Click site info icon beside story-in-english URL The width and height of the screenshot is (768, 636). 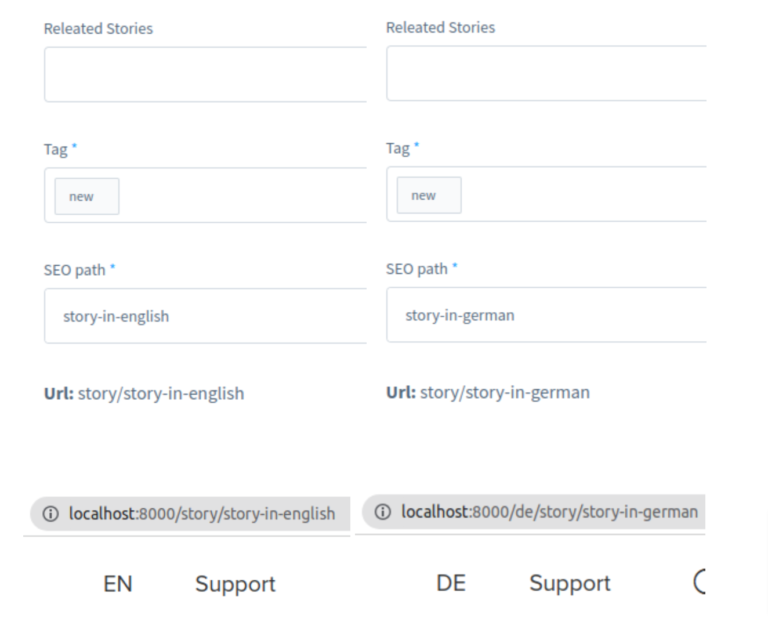pos(50,514)
